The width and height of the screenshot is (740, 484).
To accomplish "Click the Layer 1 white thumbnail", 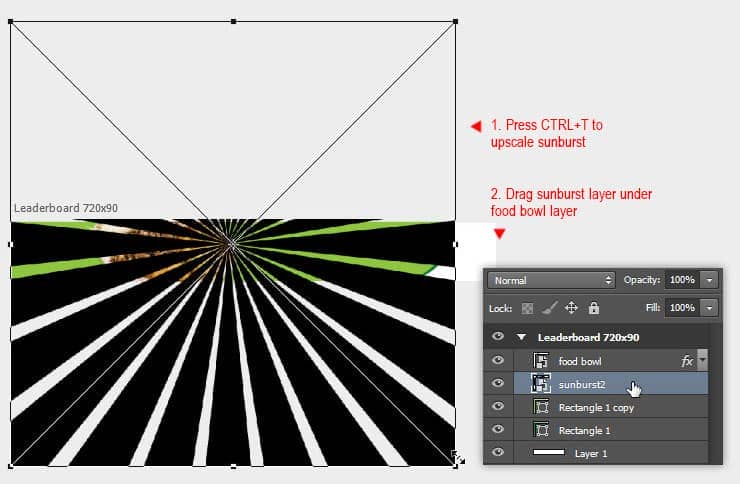I will [x=548, y=452].
